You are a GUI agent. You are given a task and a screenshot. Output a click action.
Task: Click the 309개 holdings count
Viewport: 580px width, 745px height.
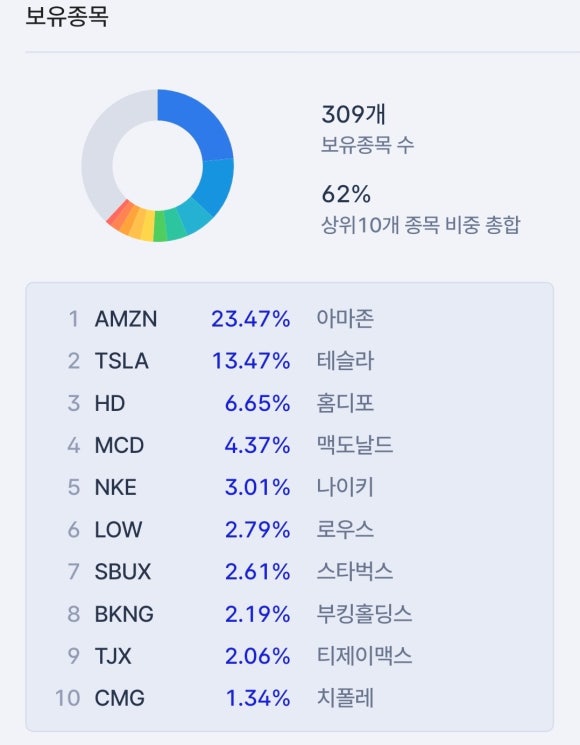353,115
